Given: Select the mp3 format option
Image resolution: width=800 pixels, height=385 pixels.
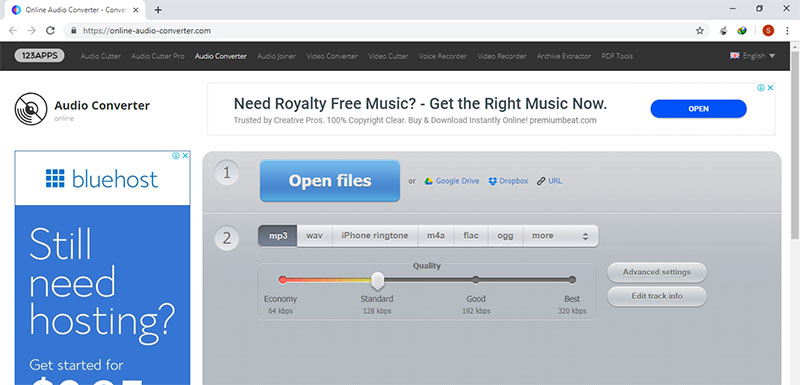Looking at the screenshot, I should (278, 236).
